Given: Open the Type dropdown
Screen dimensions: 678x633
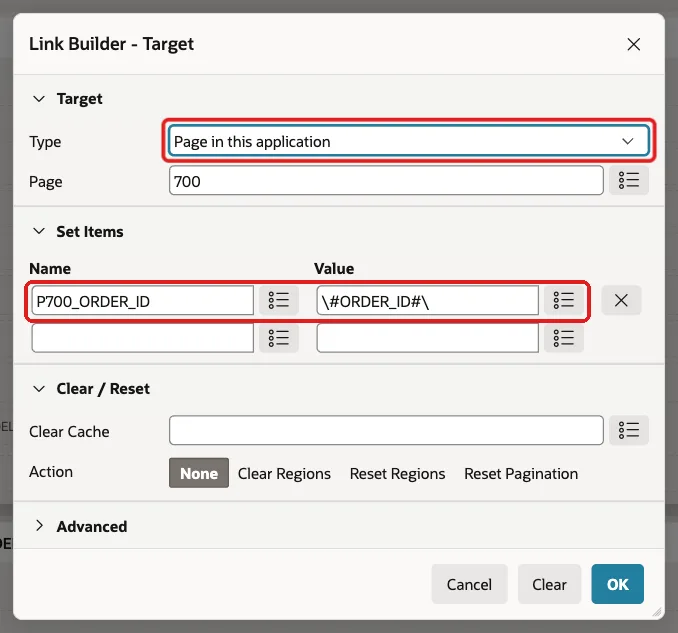Looking at the screenshot, I should [x=409, y=141].
